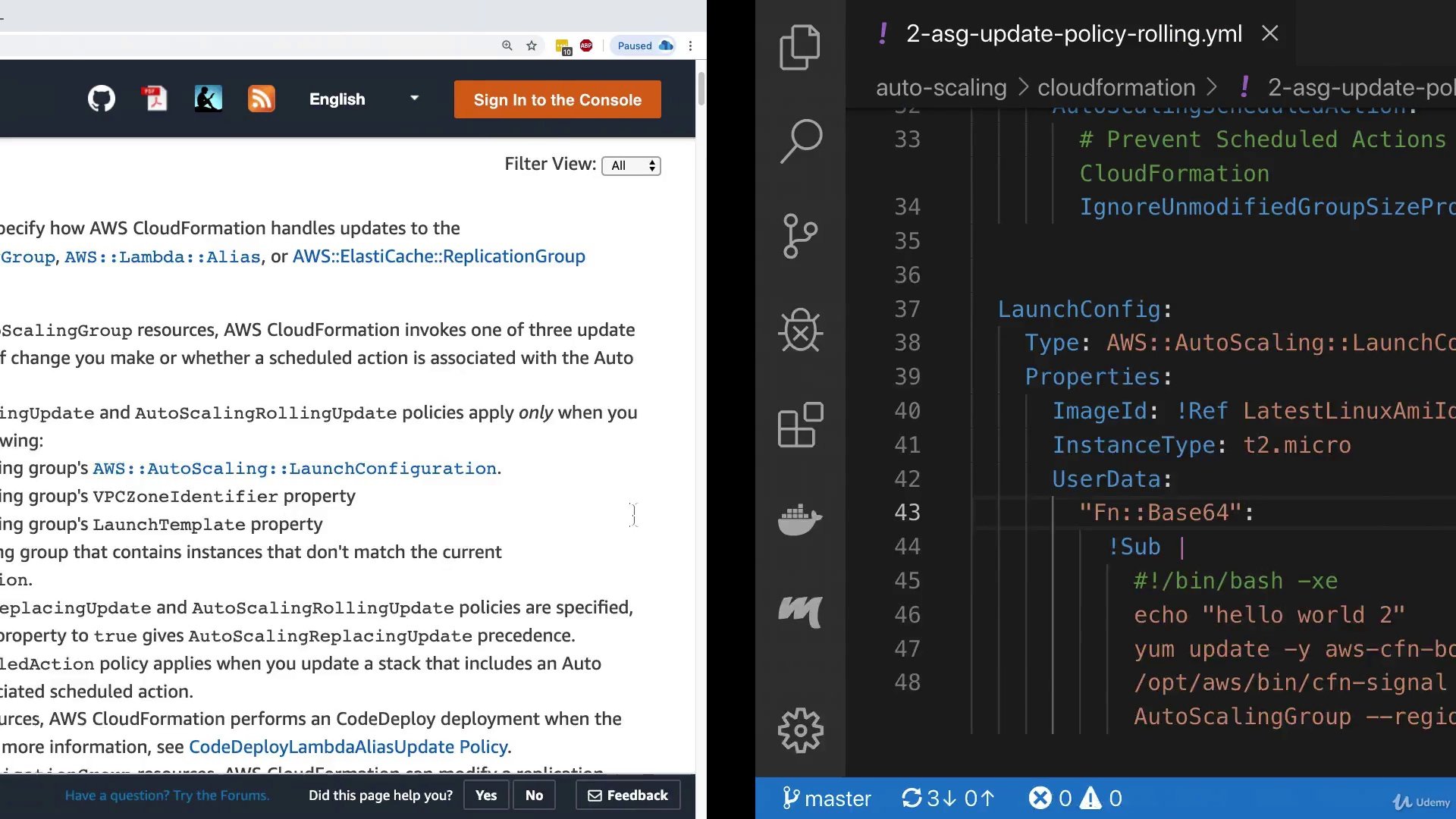Bookmark this page with the star icon
The image size is (1456, 819).
(x=532, y=45)
